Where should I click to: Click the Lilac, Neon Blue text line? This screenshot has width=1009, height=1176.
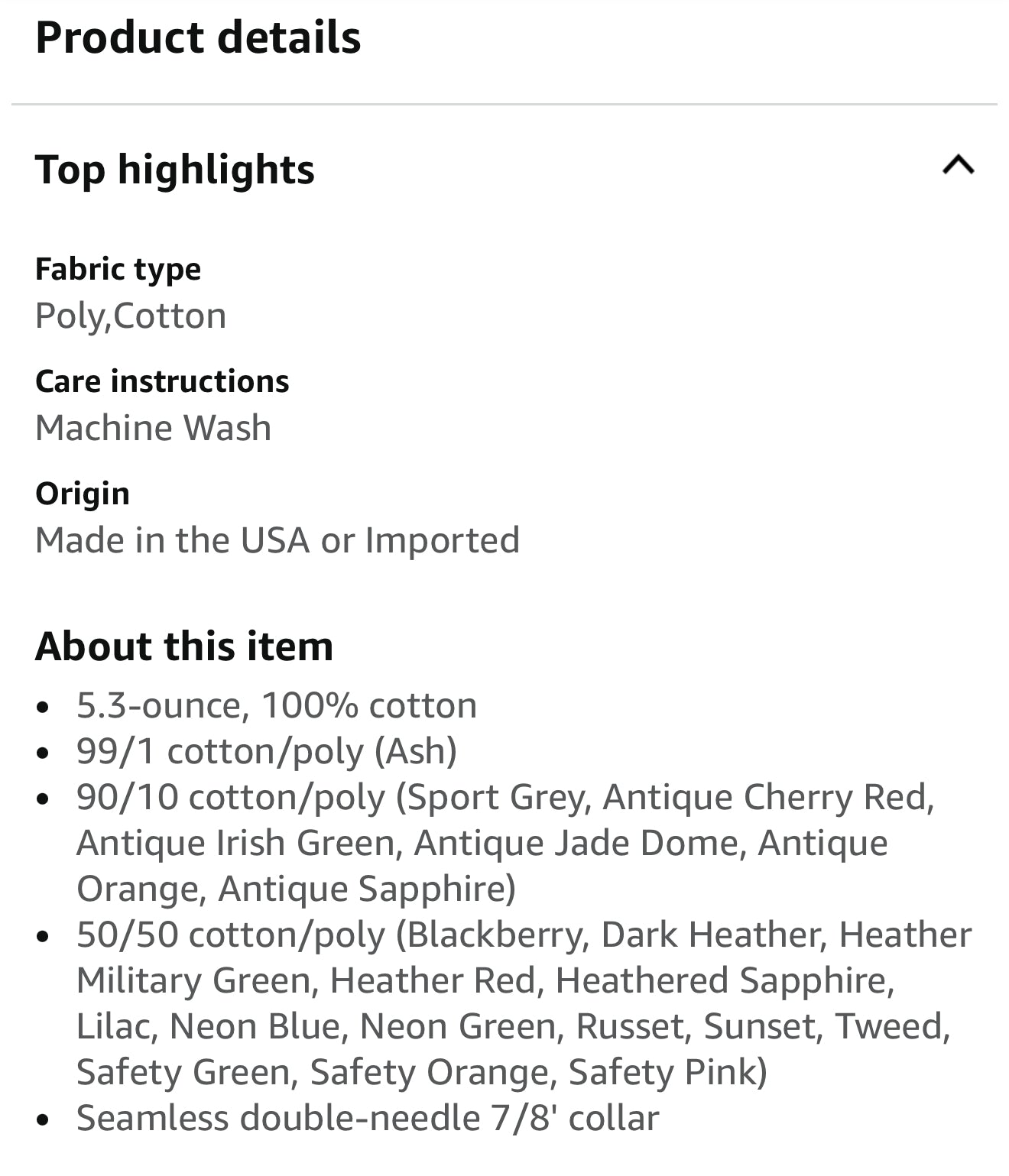click(514, 1026)
